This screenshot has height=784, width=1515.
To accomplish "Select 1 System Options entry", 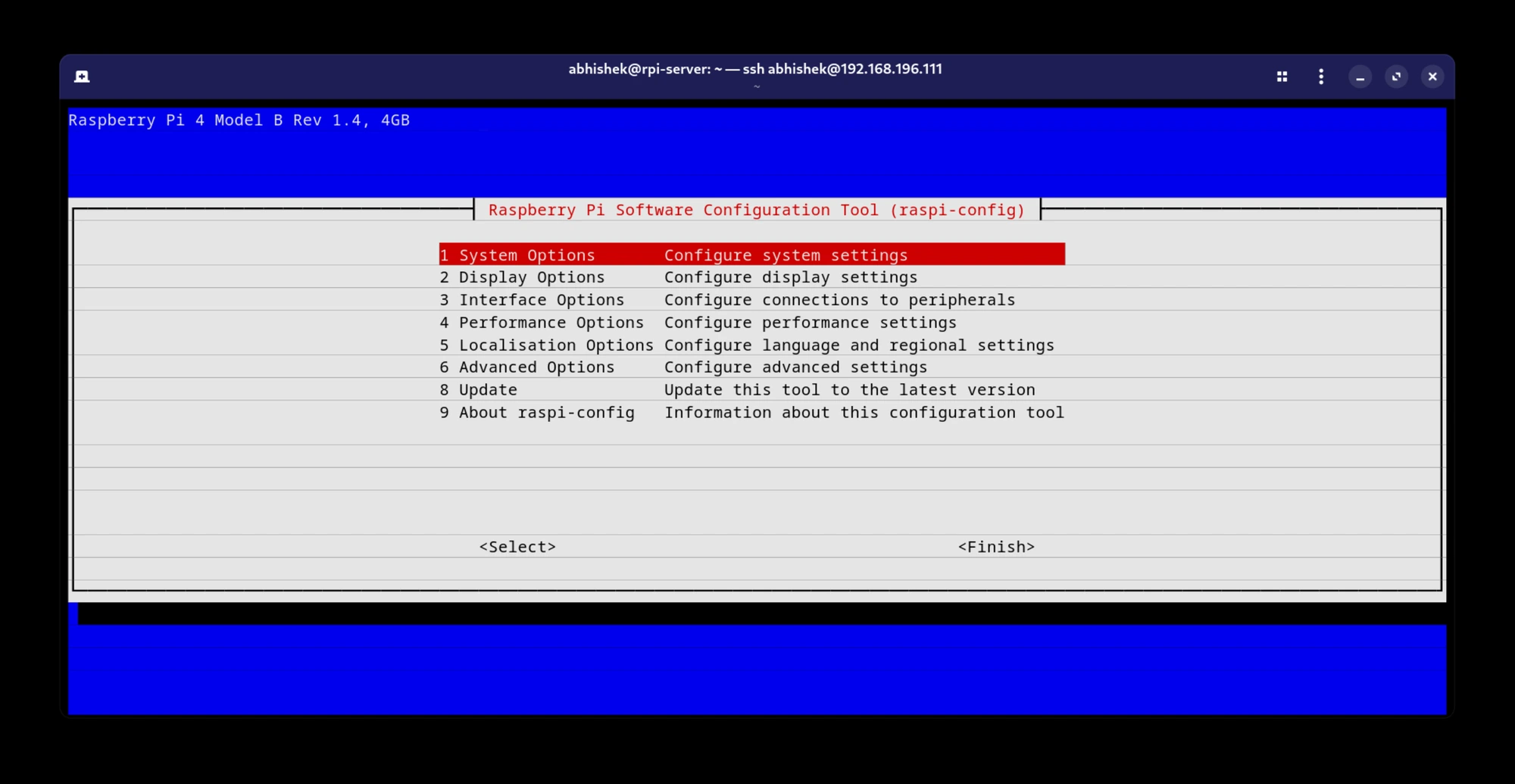I will pyautogui.click(x=751, y=255).
